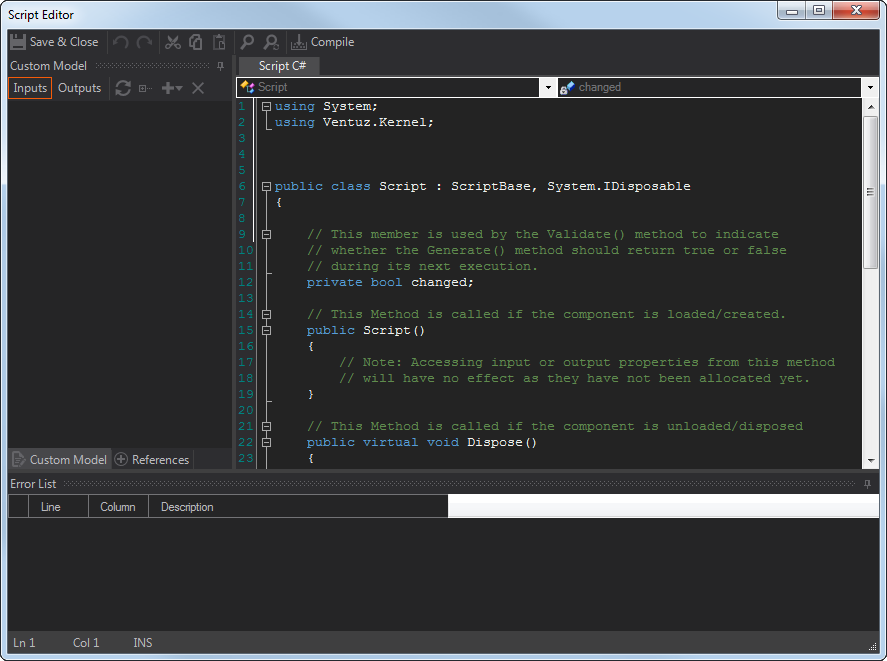Image resolution: width=887 pixels, height=661 pixels.
Task: Click the Redo arrow icon
Action: (x=144, y=42)
